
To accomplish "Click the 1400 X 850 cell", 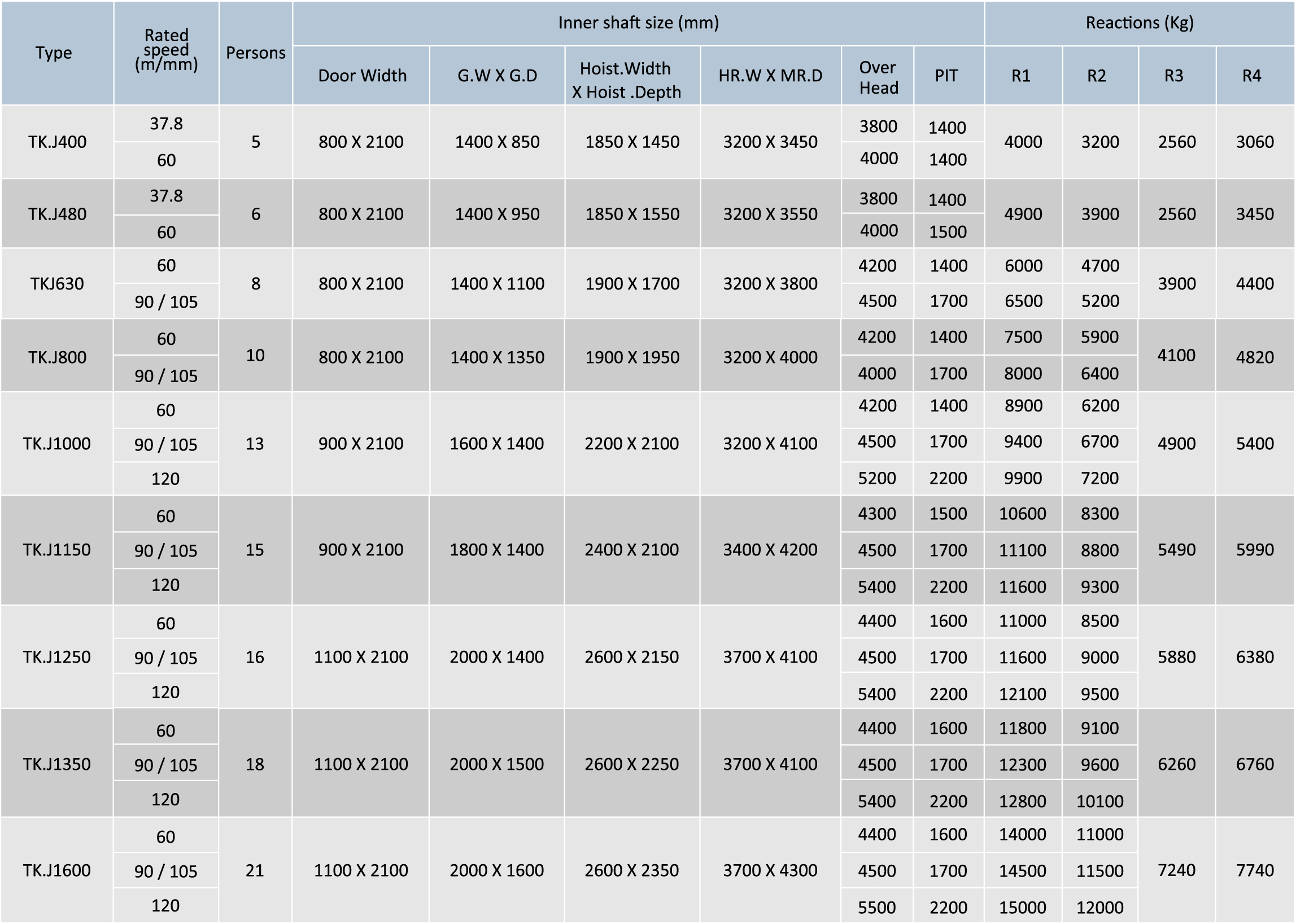I will [x=497, y=142].
